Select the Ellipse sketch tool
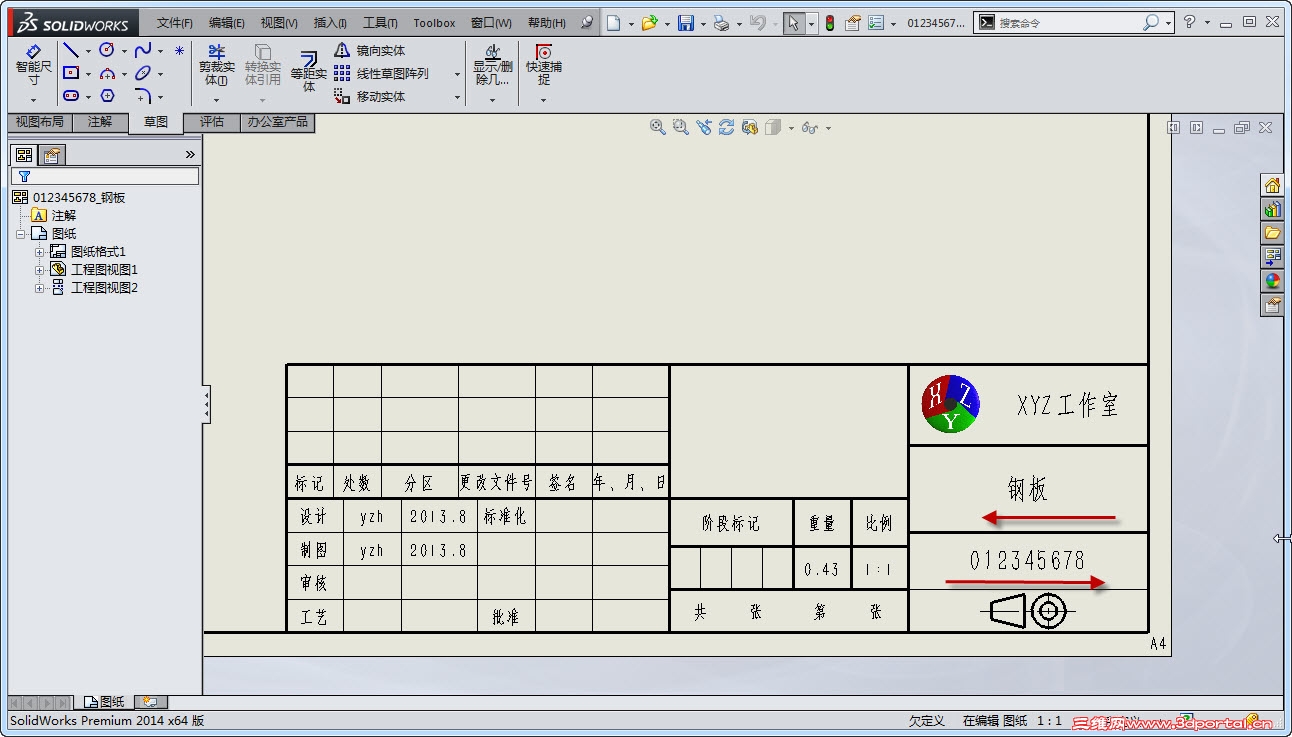Viewport: 1292px width, 737px height. pyautogui.click(x=143, y=73)
